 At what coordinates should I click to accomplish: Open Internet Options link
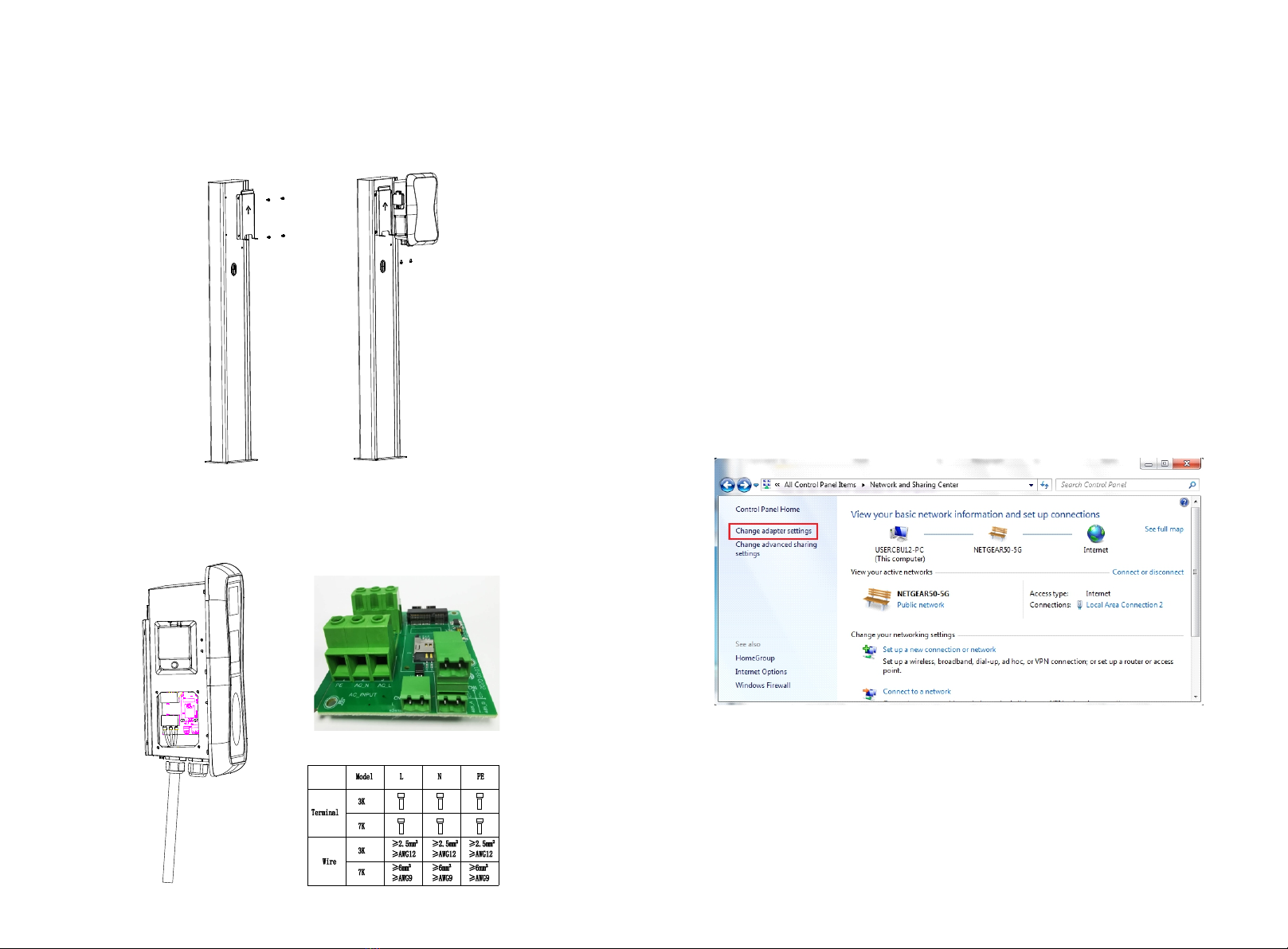click(x=761, y=672)
